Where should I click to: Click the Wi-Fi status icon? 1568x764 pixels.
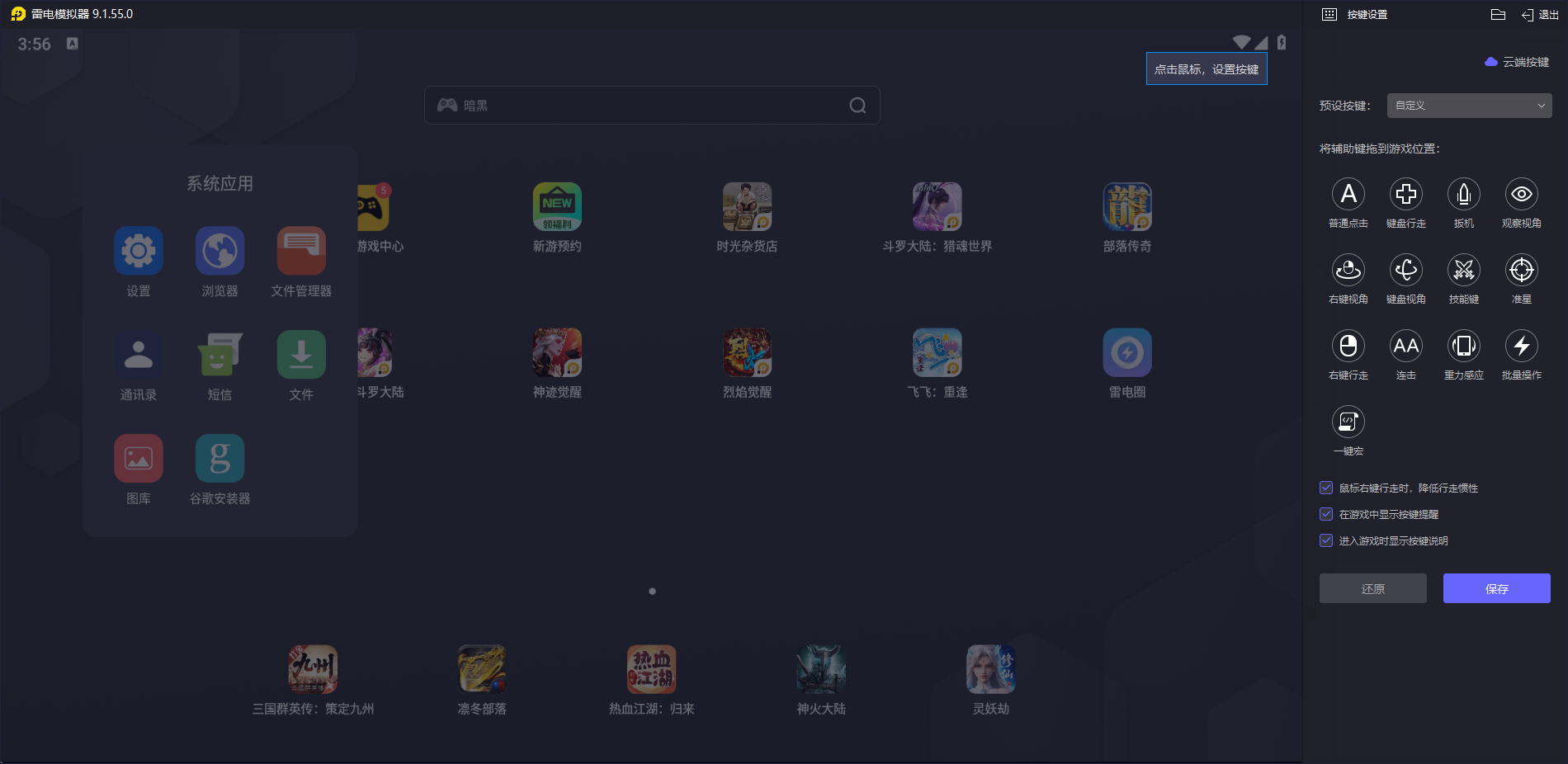coord(1241,42)
